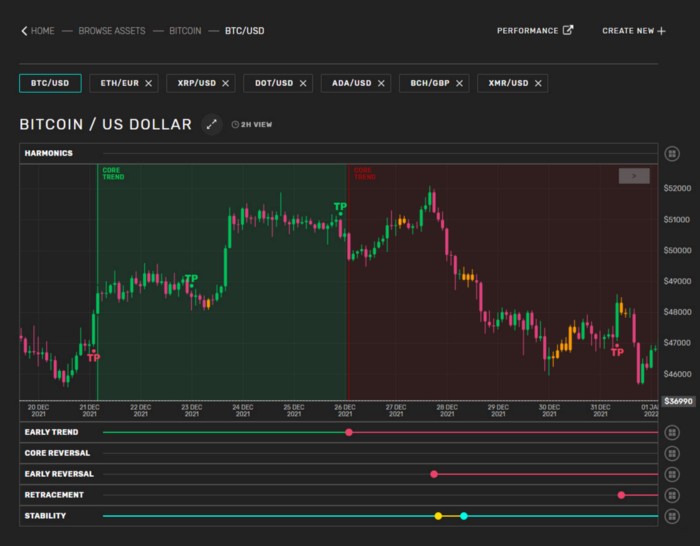Toggle the EARLY REVERSAL grid icon

pos(672,474)
